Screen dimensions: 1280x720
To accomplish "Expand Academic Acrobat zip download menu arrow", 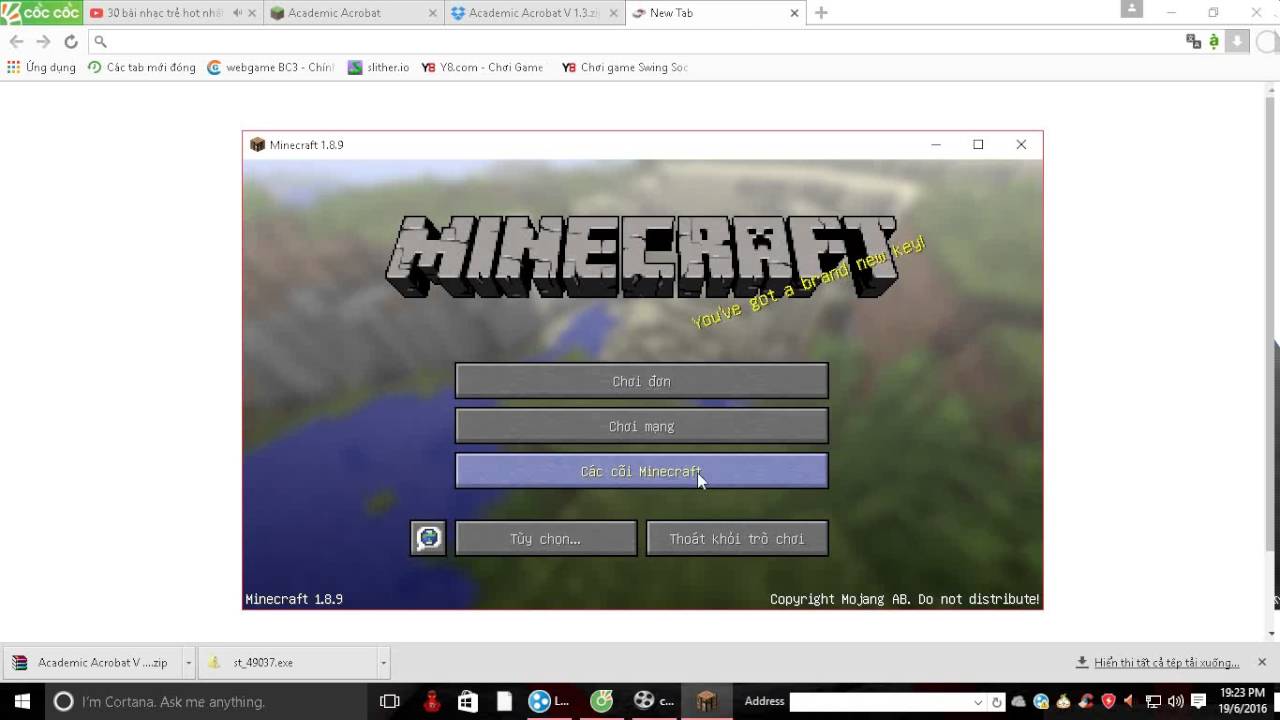I will click(x=188, y=662).
